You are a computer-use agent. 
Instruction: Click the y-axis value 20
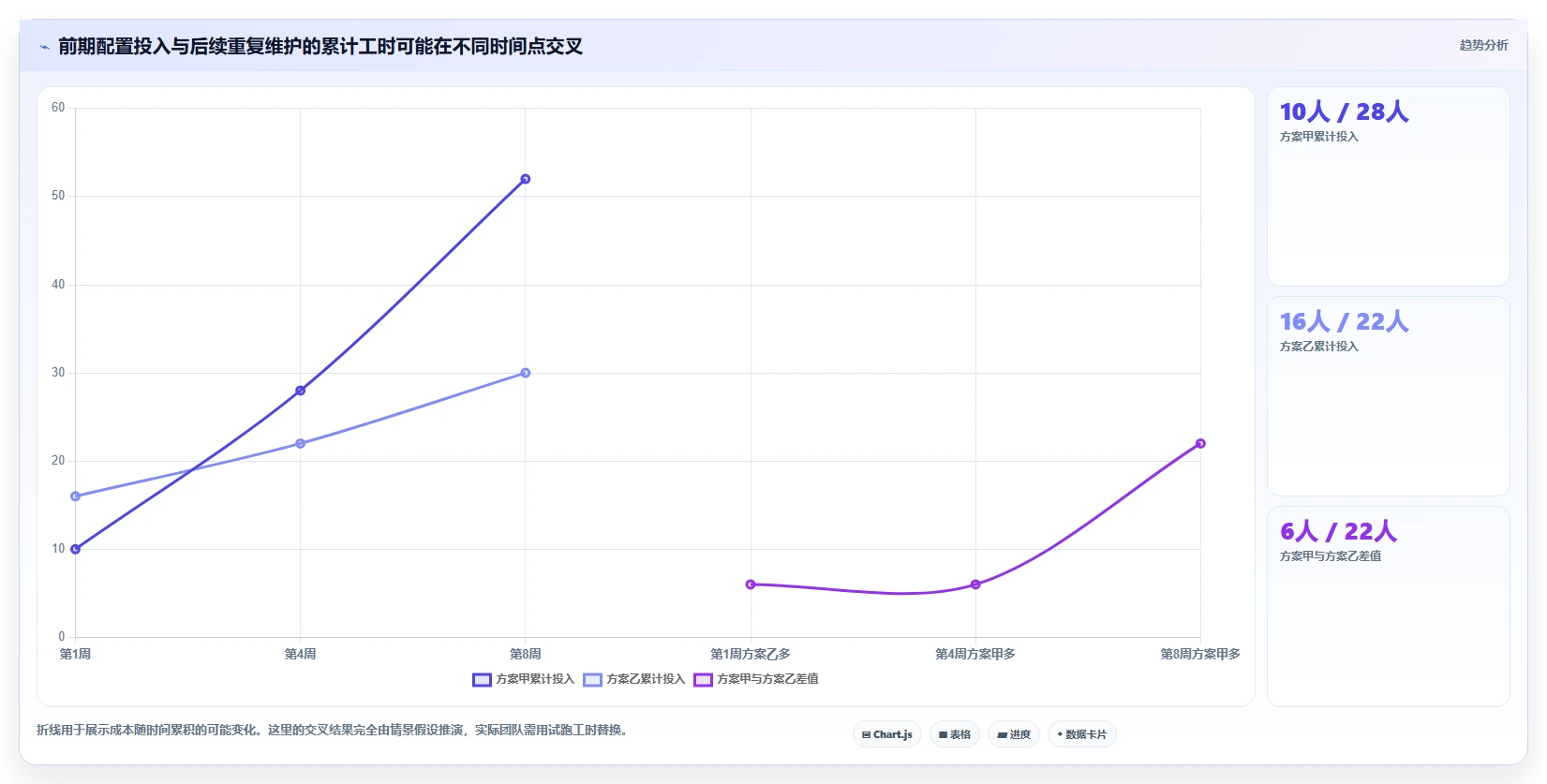[x=58, y=461]
